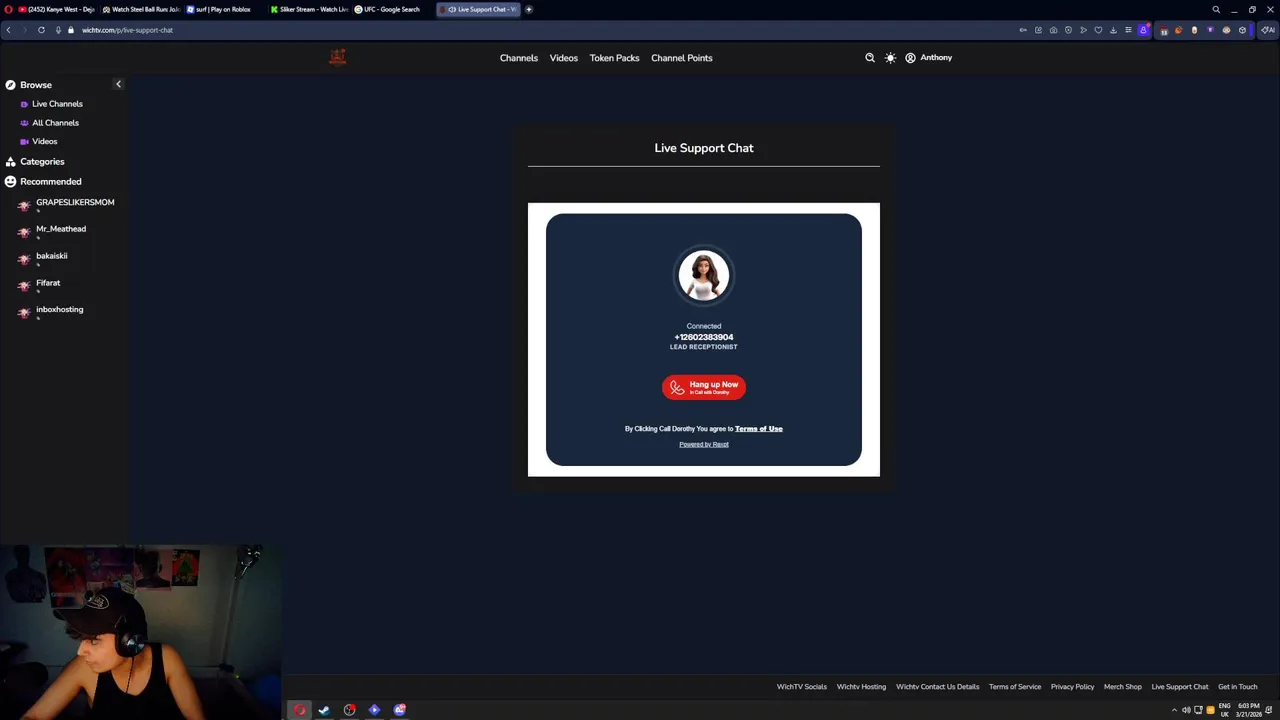Open Privacy Policy footer link

click(x=1072, y=687)
